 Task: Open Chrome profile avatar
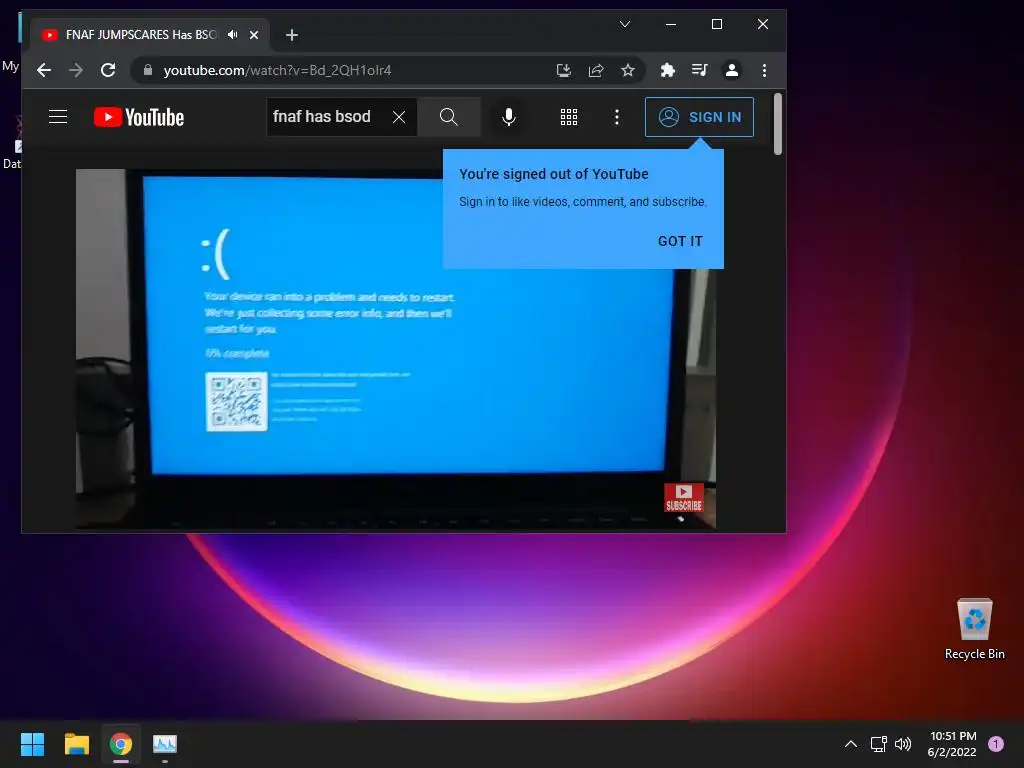(732, 70)
